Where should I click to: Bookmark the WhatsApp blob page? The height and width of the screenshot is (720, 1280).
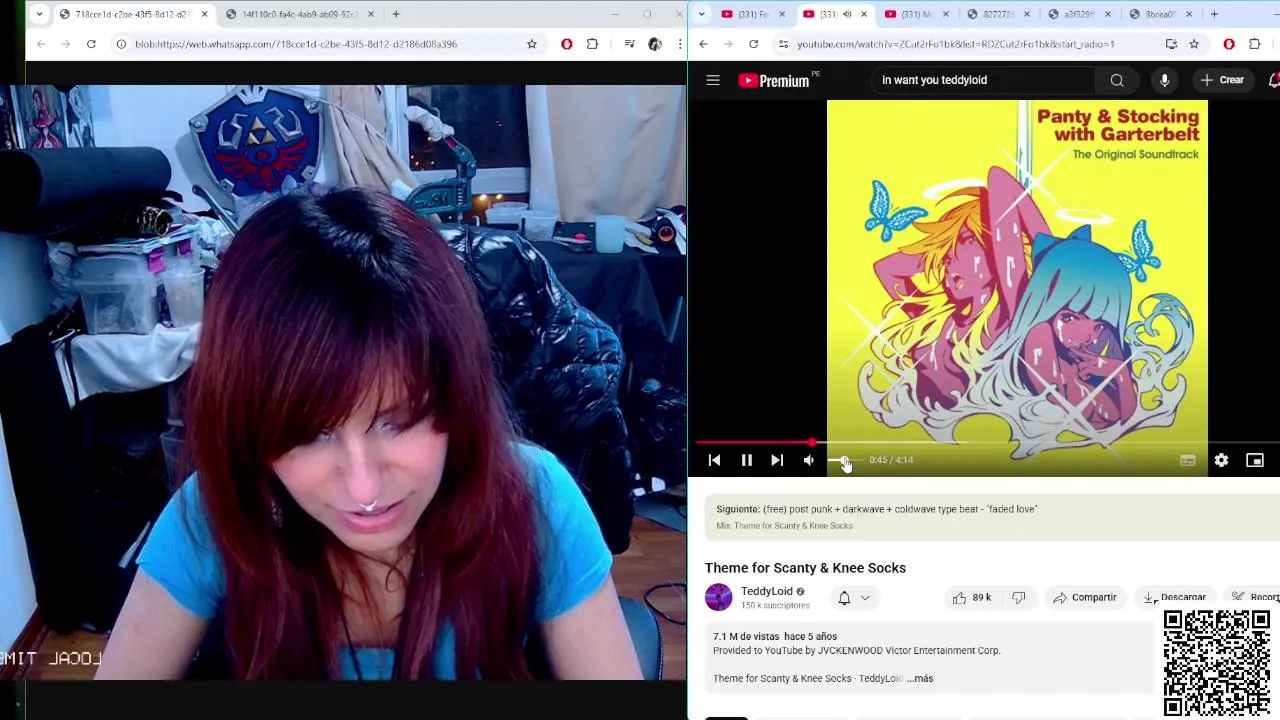pyautogui.click(x=532, y=44)
